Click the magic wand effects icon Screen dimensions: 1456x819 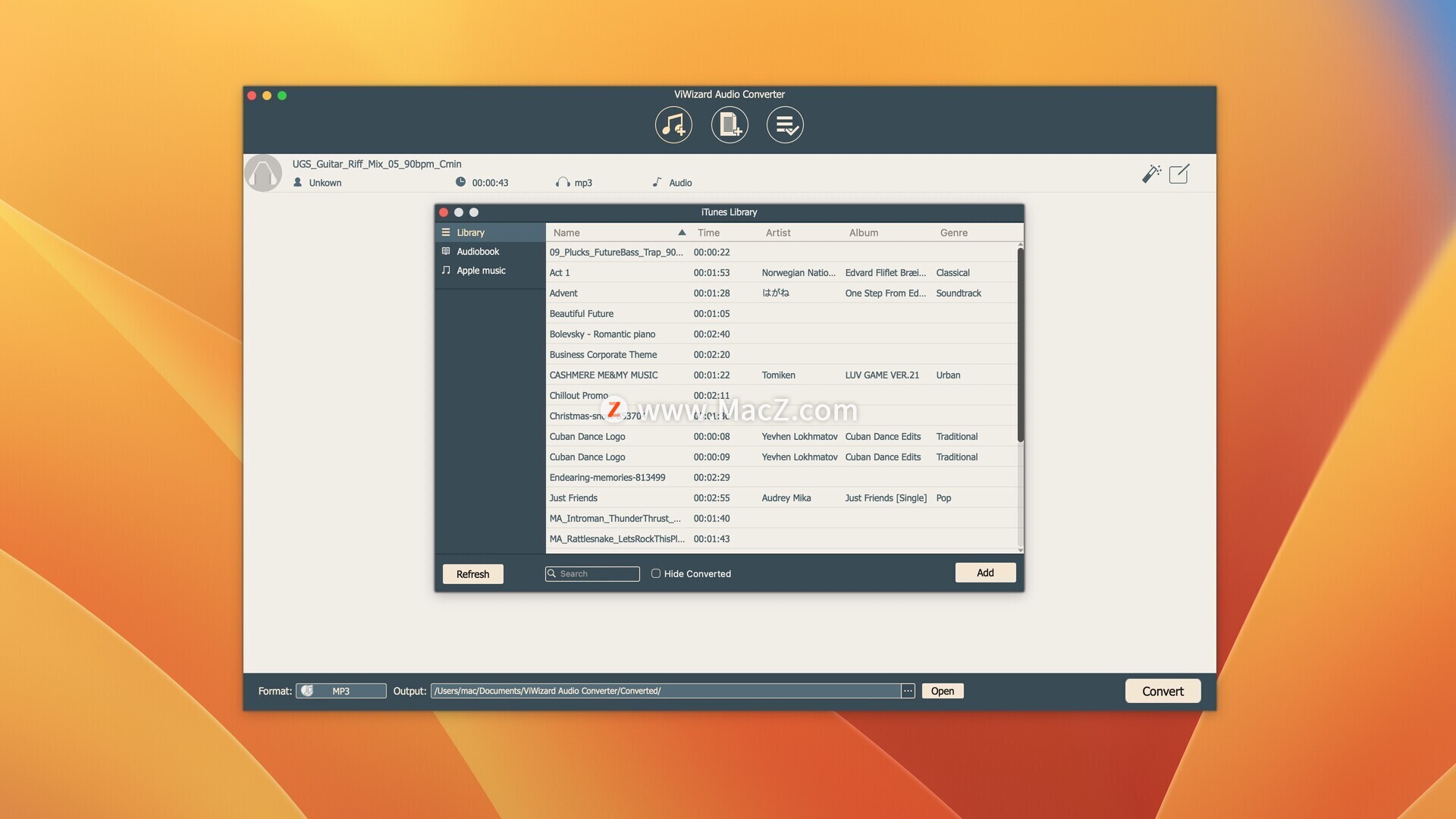1151,174
